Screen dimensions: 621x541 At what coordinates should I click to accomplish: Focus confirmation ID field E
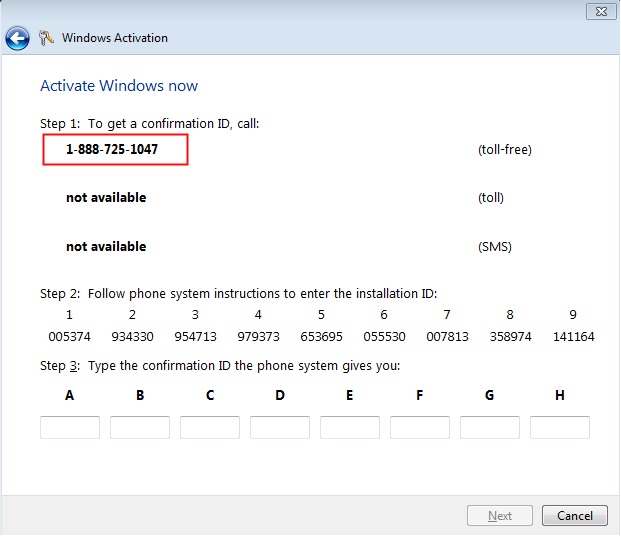click(350, 427)
